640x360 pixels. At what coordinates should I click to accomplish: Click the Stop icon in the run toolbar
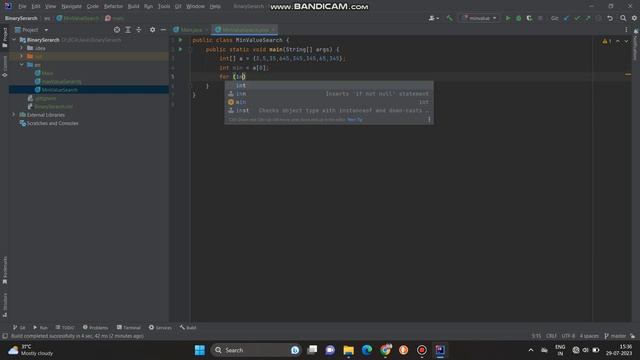coord(540,18)
